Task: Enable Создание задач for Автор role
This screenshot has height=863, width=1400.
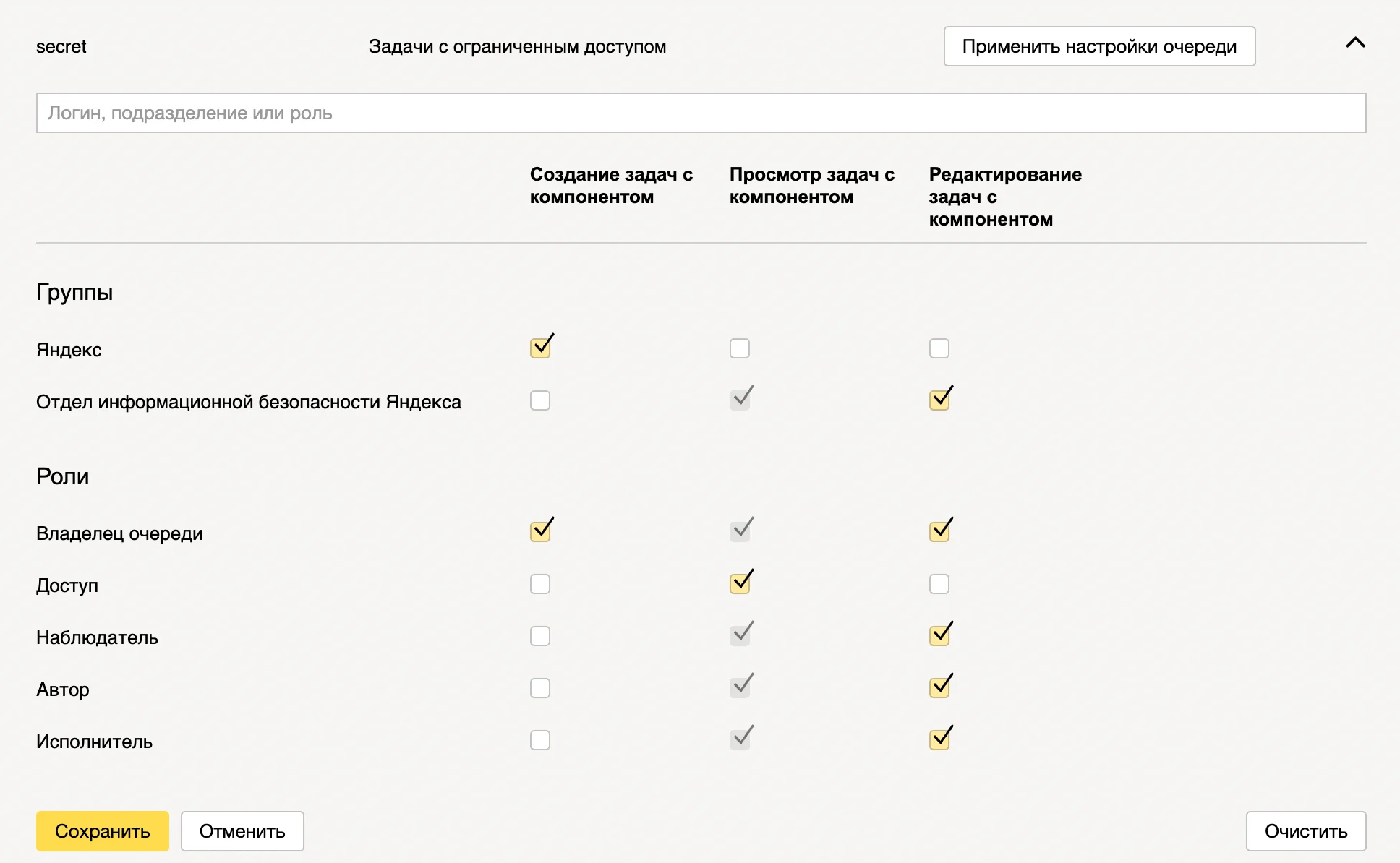Action: tap(540, 688)
